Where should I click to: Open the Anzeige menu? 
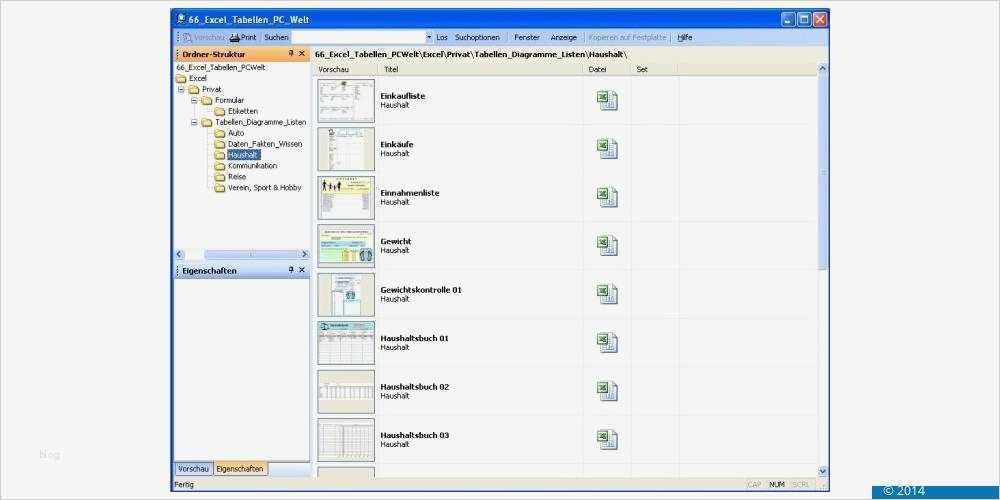click(x=564, y=38)
